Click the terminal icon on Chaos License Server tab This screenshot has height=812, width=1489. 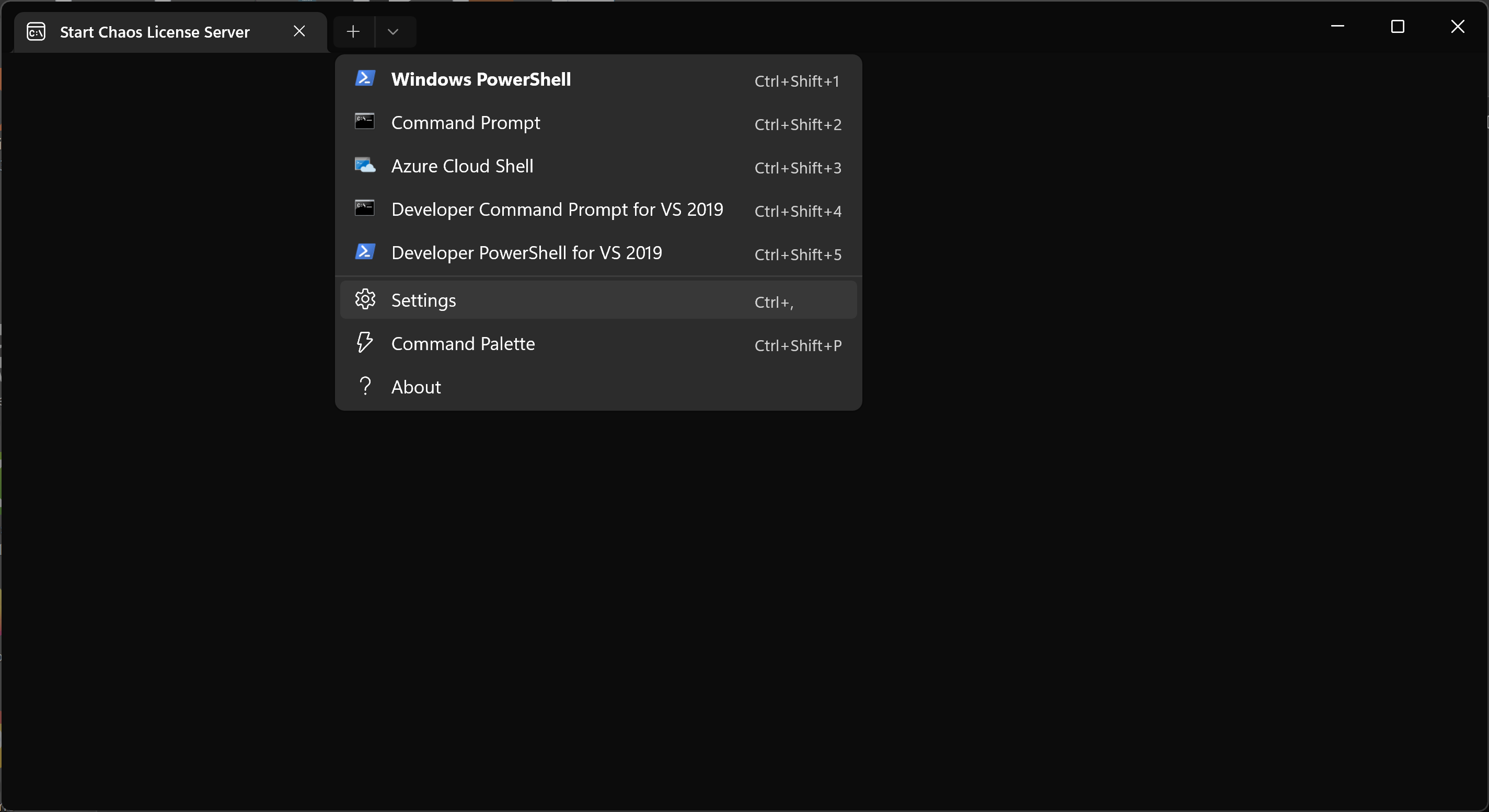[36, 32]
